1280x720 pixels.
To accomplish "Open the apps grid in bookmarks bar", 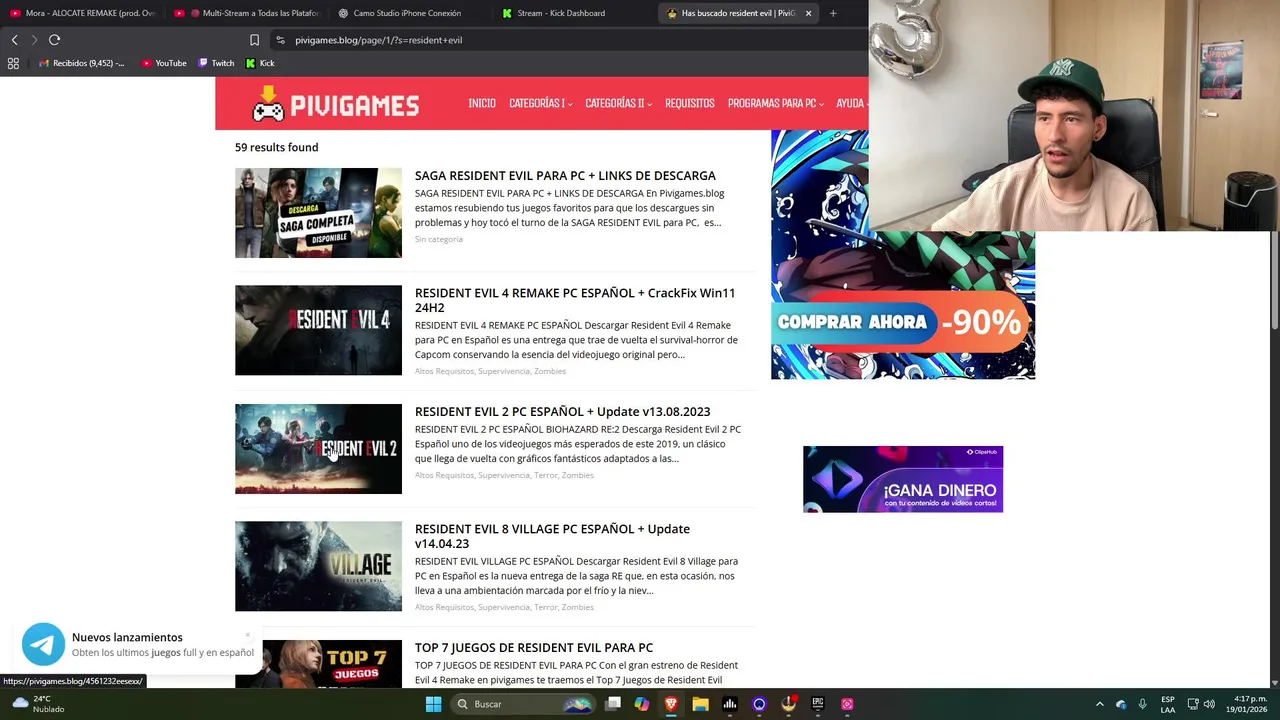I will [13, 63].
